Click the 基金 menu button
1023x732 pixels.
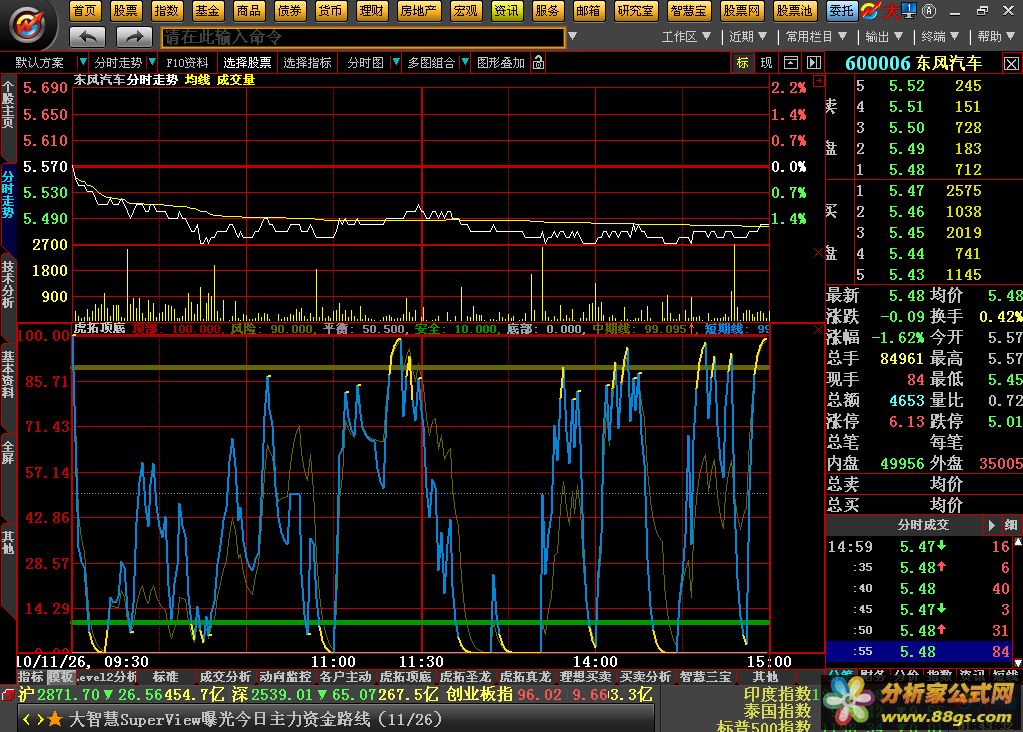(x=207, y=10)
